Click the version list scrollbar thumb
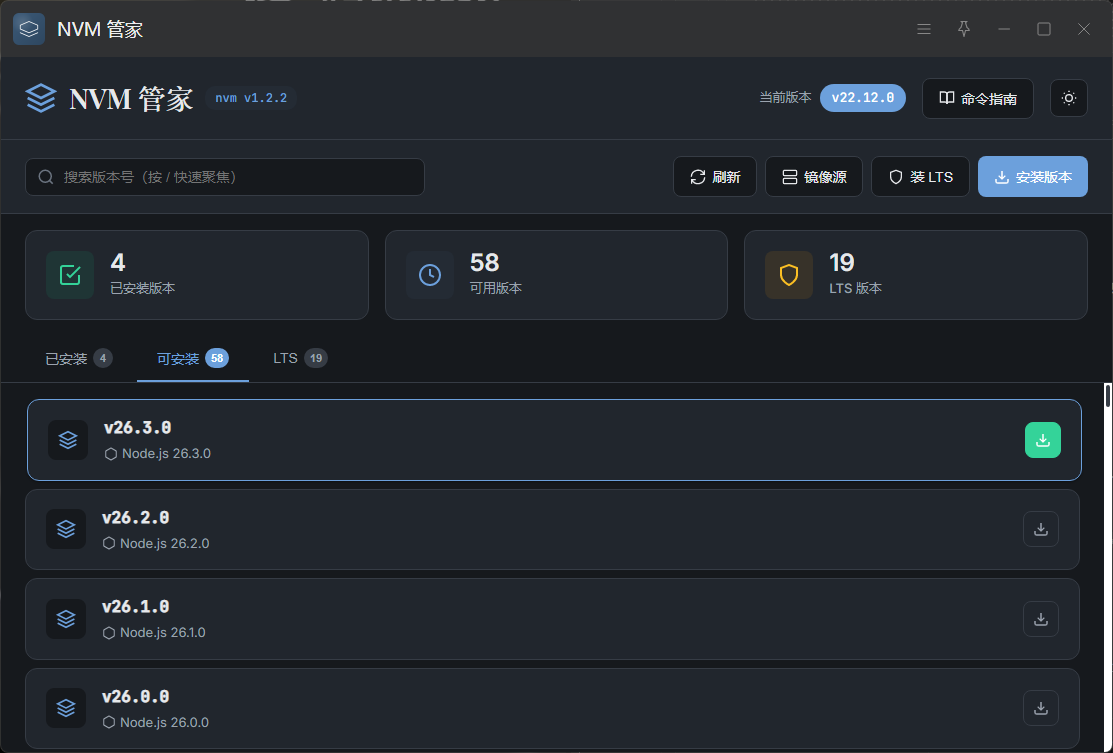Viewport: 1113px width, 753px height. point(1107,395)
